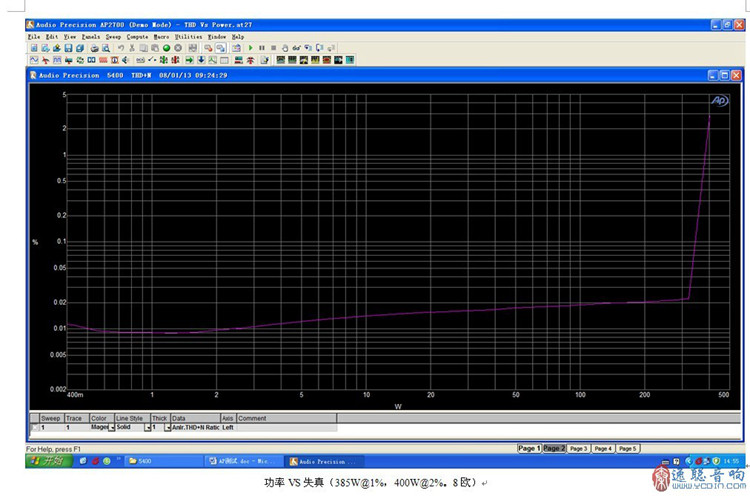Switch to Page 3 tab
Screen dimensions: 750x496
pos(578,449)
